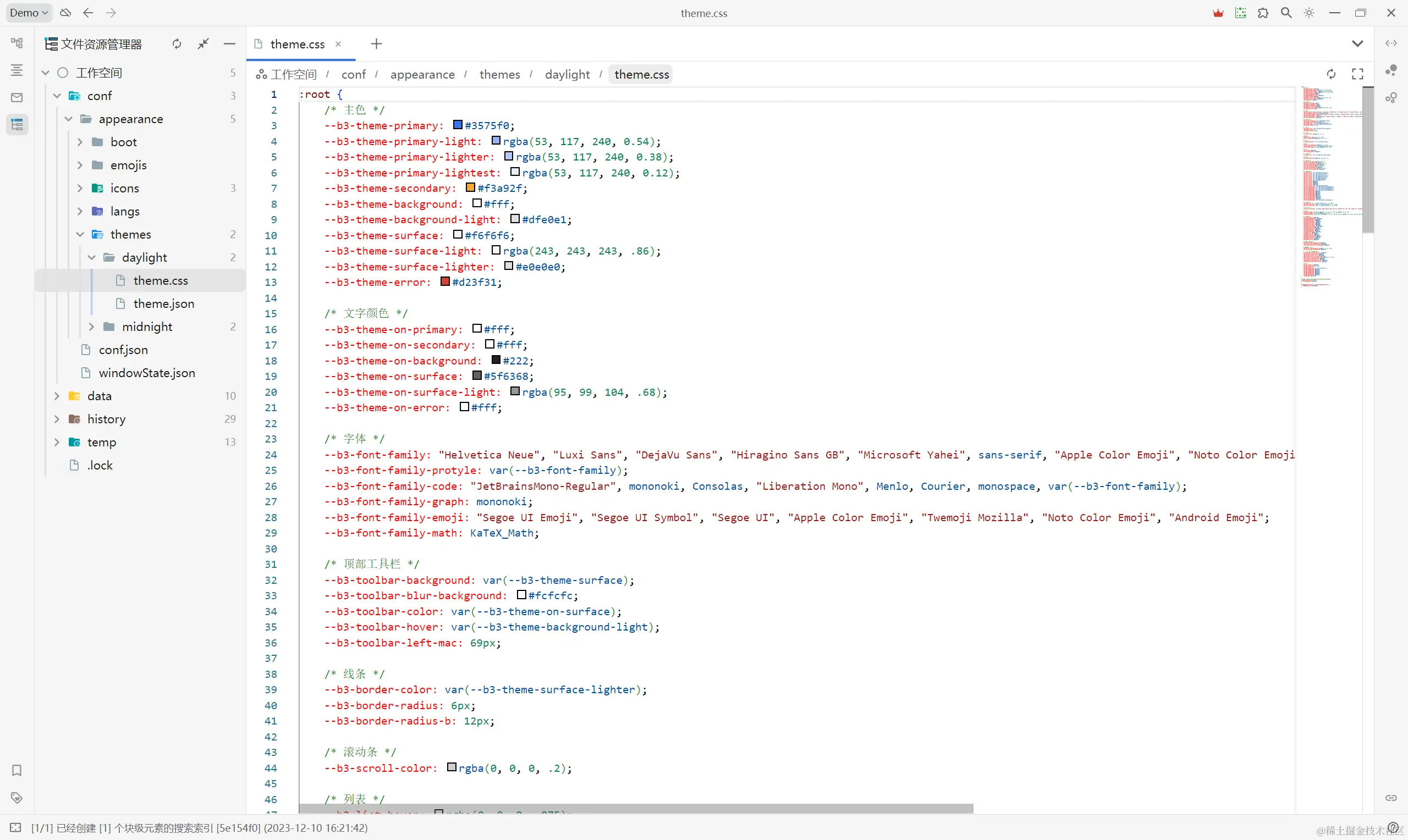The image size is (1408, 840).
Task: Expand the data folder
Action: tap(57, 396)
